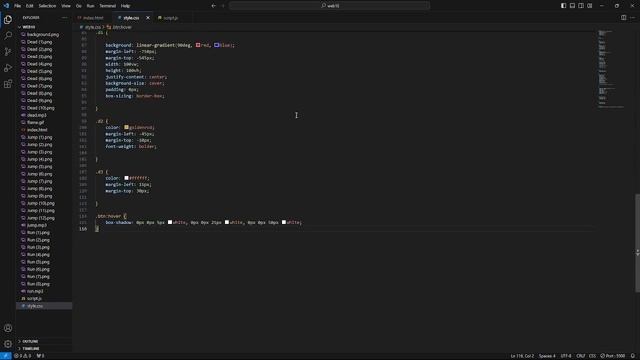Close the style.css tab
This screenshot has height=360, width=640.
click(148, 18)
